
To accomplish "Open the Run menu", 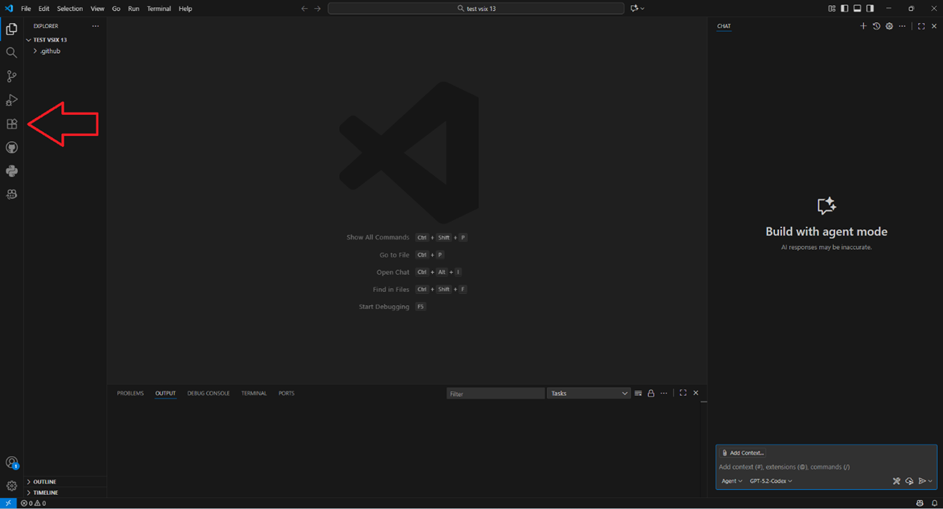I will tap(134, 8).
